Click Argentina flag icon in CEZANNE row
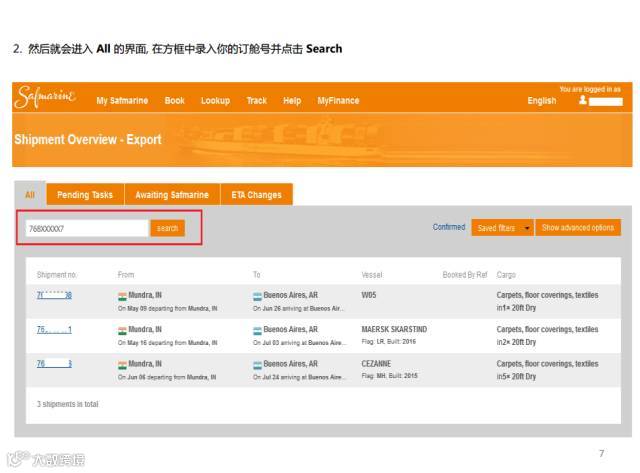 tap(258, 365)
